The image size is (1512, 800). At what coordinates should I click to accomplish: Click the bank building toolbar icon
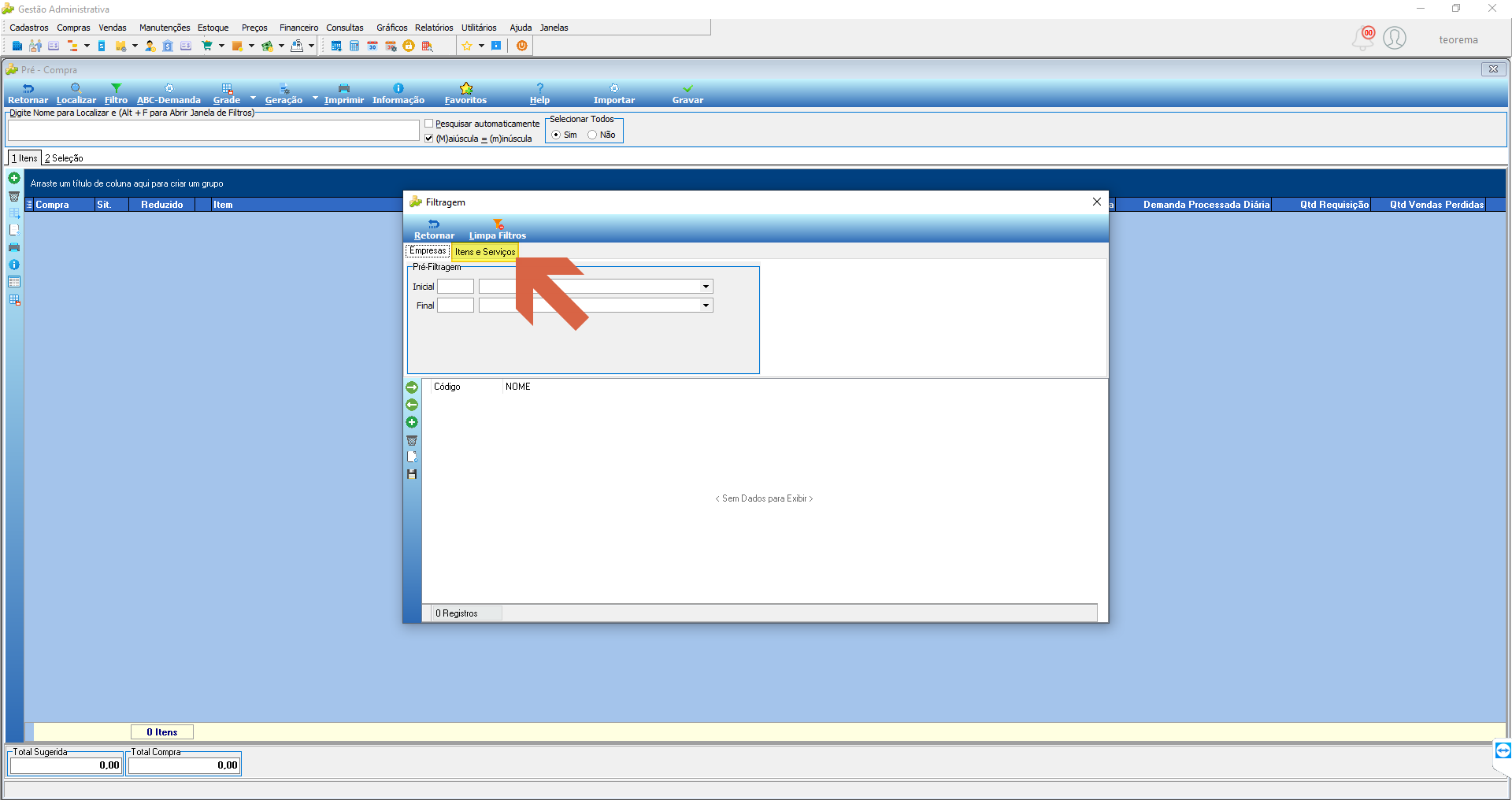click(x=168, y=46)
